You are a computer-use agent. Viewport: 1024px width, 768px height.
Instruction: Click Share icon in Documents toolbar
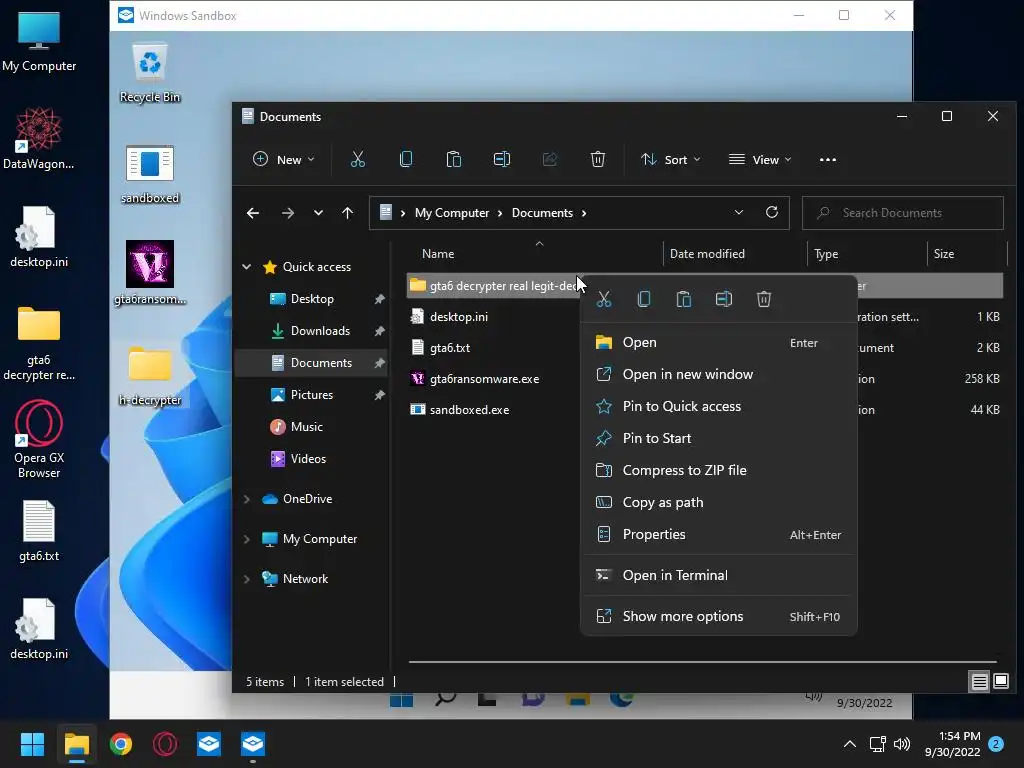tap(550, 159)
